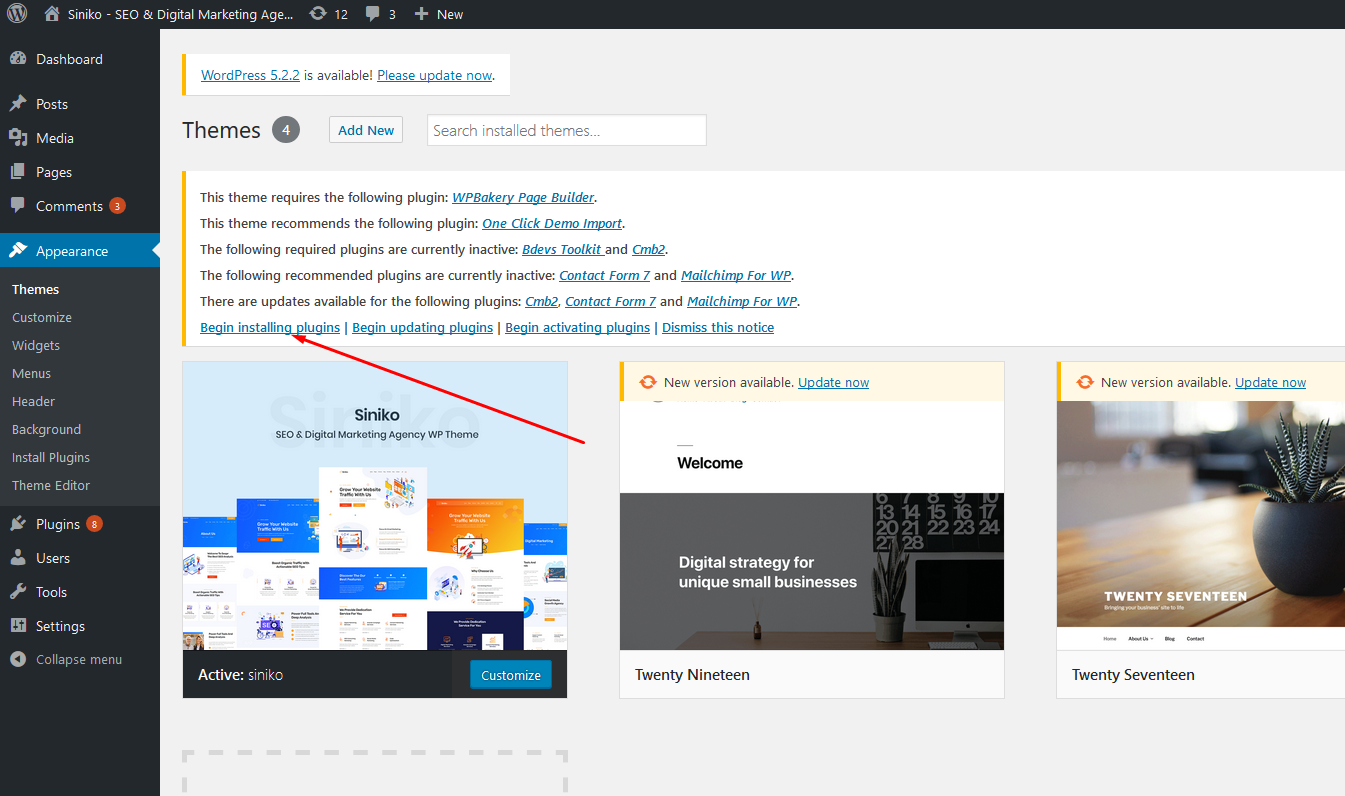1345x796 pixels.
Task: Open Posts menu item
Action: pyautogui.click(x=80, y=104)
